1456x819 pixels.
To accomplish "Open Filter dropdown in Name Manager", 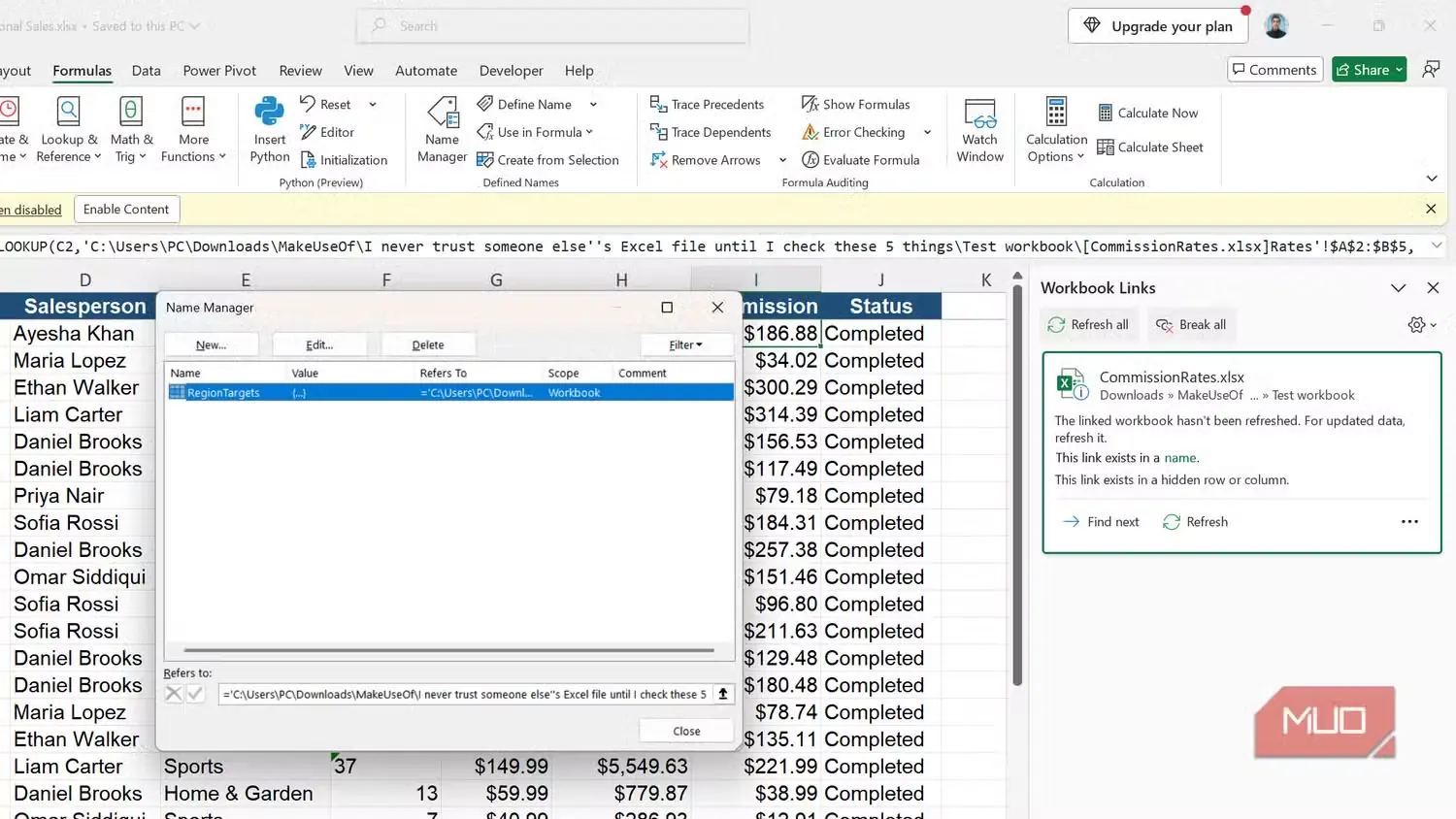I will tap(685, 344).
